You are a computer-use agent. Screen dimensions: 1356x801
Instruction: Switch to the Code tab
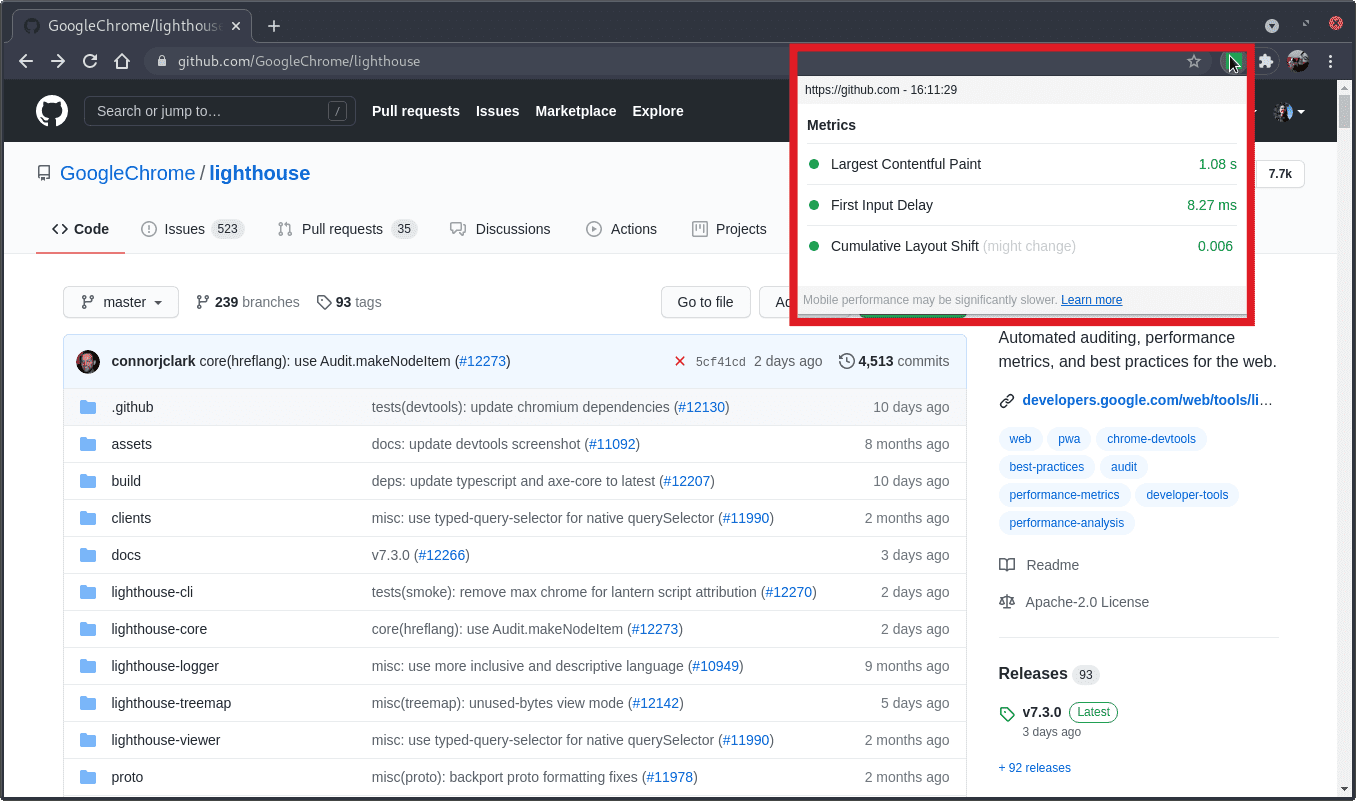tap(80, 229)
